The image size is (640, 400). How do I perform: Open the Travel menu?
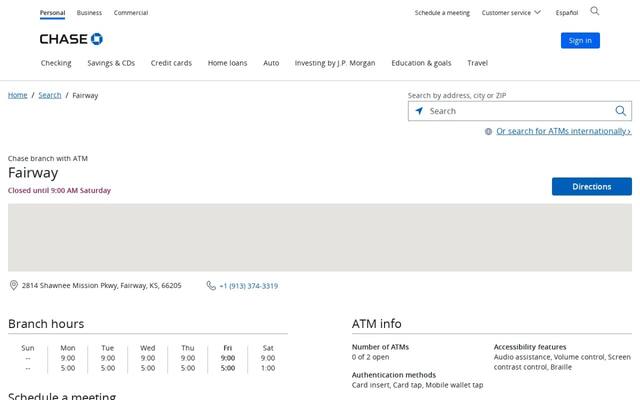point(478,63)
